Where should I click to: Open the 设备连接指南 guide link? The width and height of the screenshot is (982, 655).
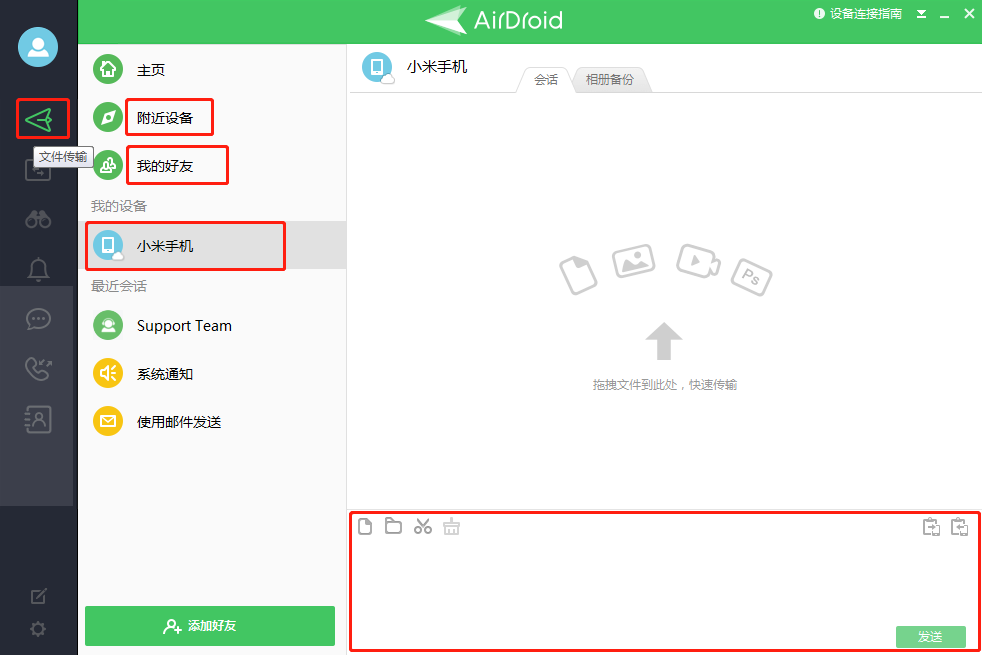tap(858, 14)
